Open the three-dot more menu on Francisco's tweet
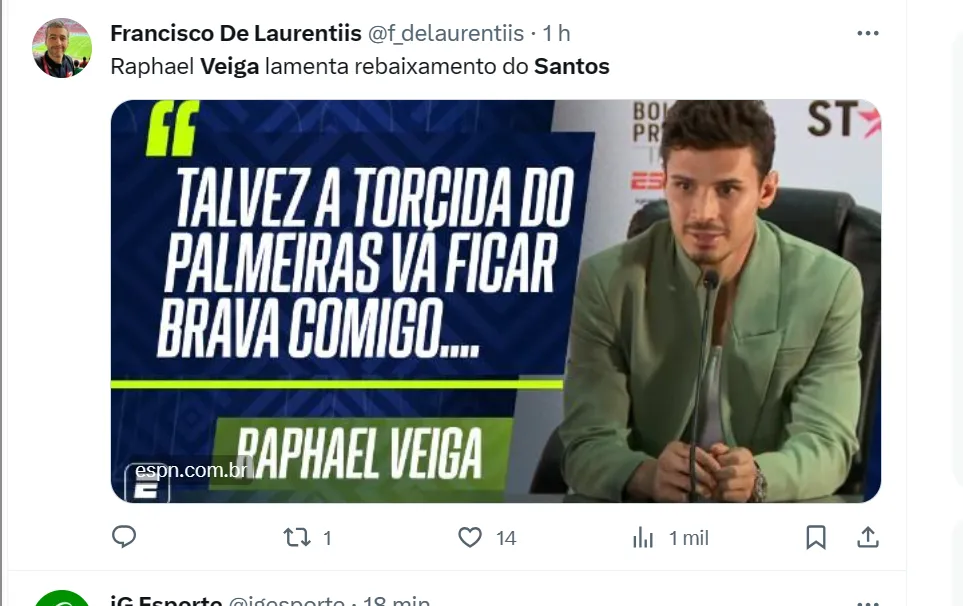 tap(868, 33)
